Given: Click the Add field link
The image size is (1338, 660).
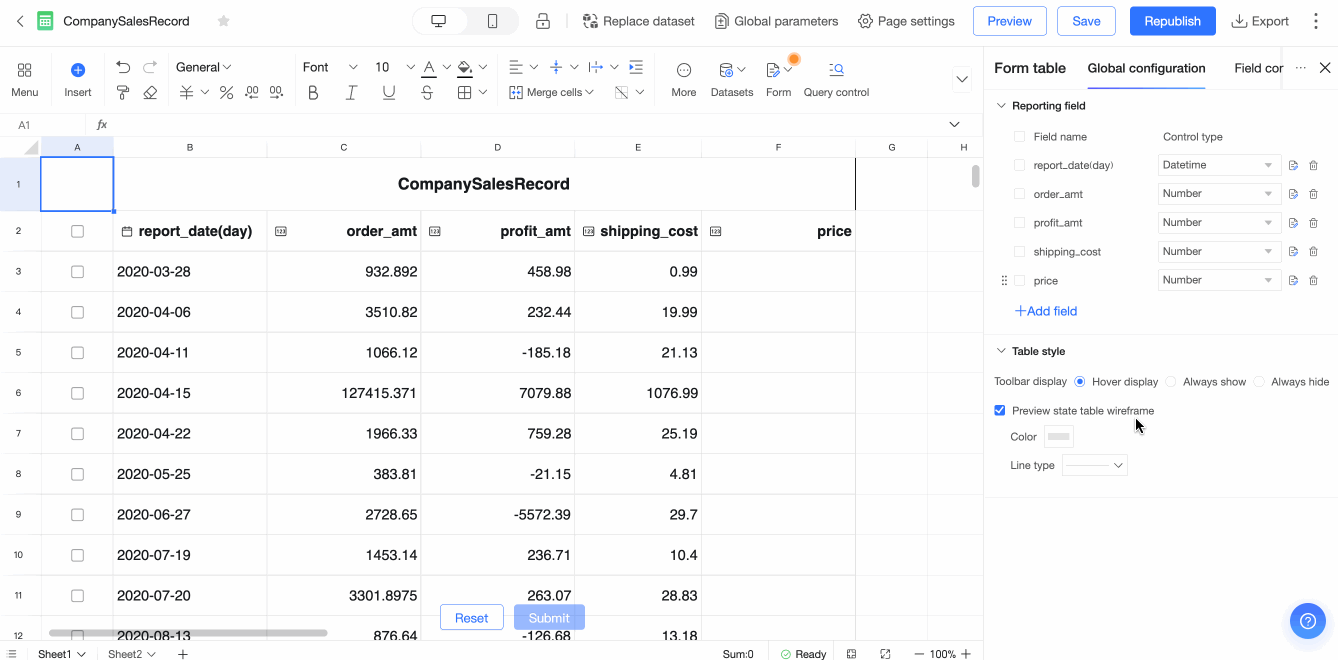Looking at the screenshot, I should pos(1045,311).
